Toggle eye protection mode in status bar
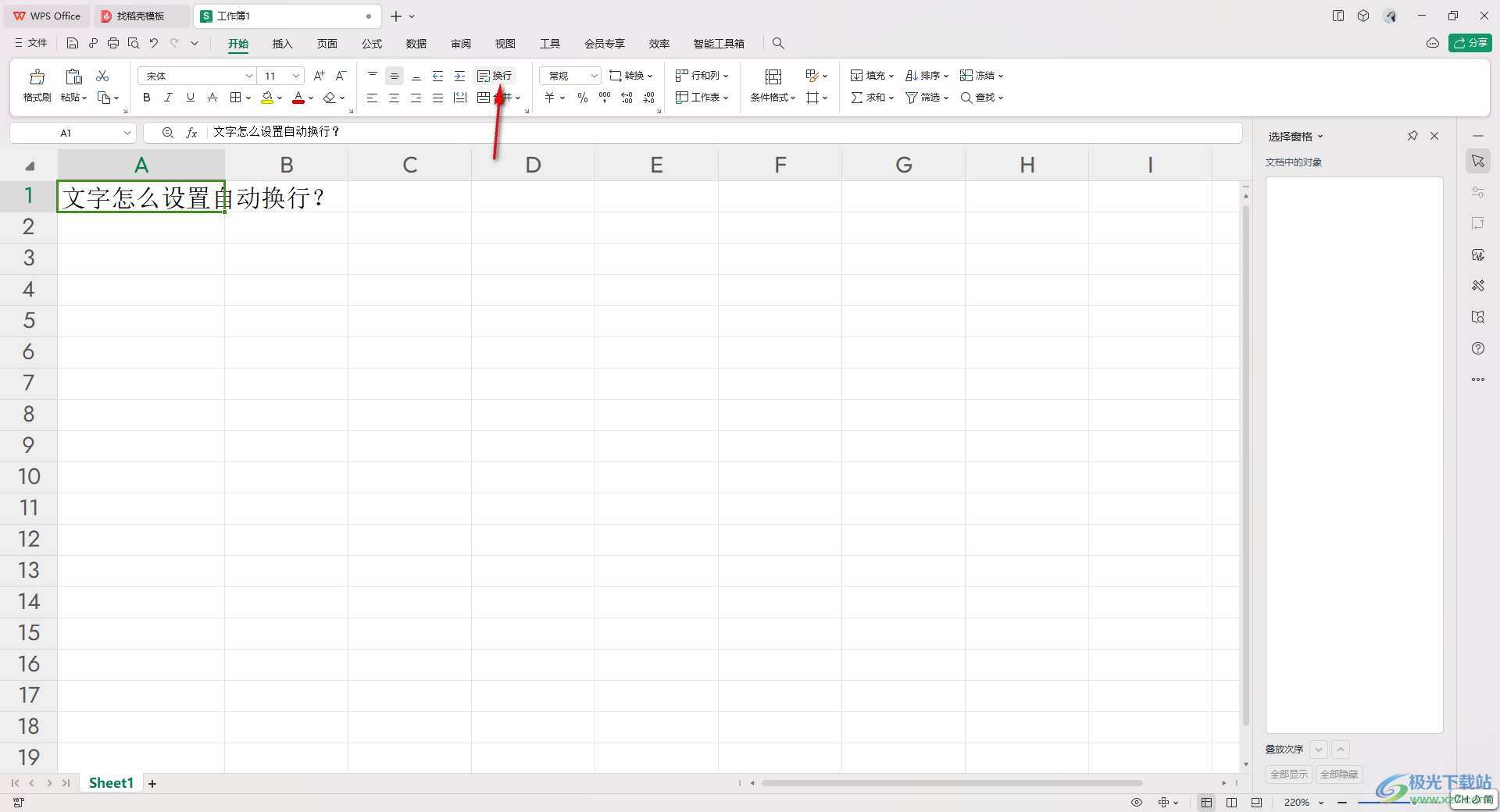The height and width of the screenshot is (812, 1500). (1137, 803)
